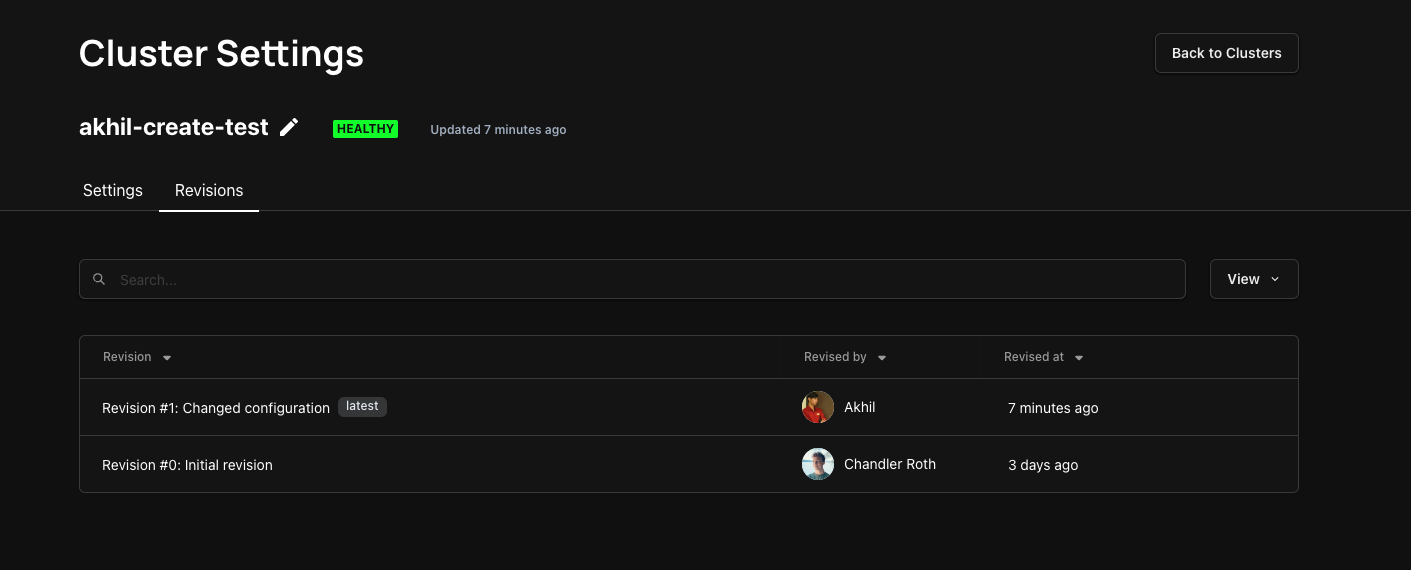Screen dimensions: 1411x570
Task: Sort by the Revised by column arrow
Action: click(882, 358)
